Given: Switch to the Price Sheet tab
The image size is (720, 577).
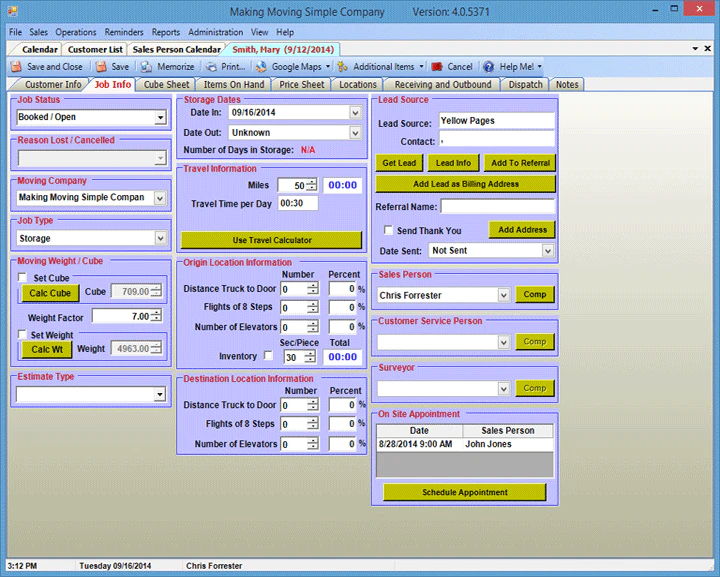Looking at the screenshot, I should point(302,84).
